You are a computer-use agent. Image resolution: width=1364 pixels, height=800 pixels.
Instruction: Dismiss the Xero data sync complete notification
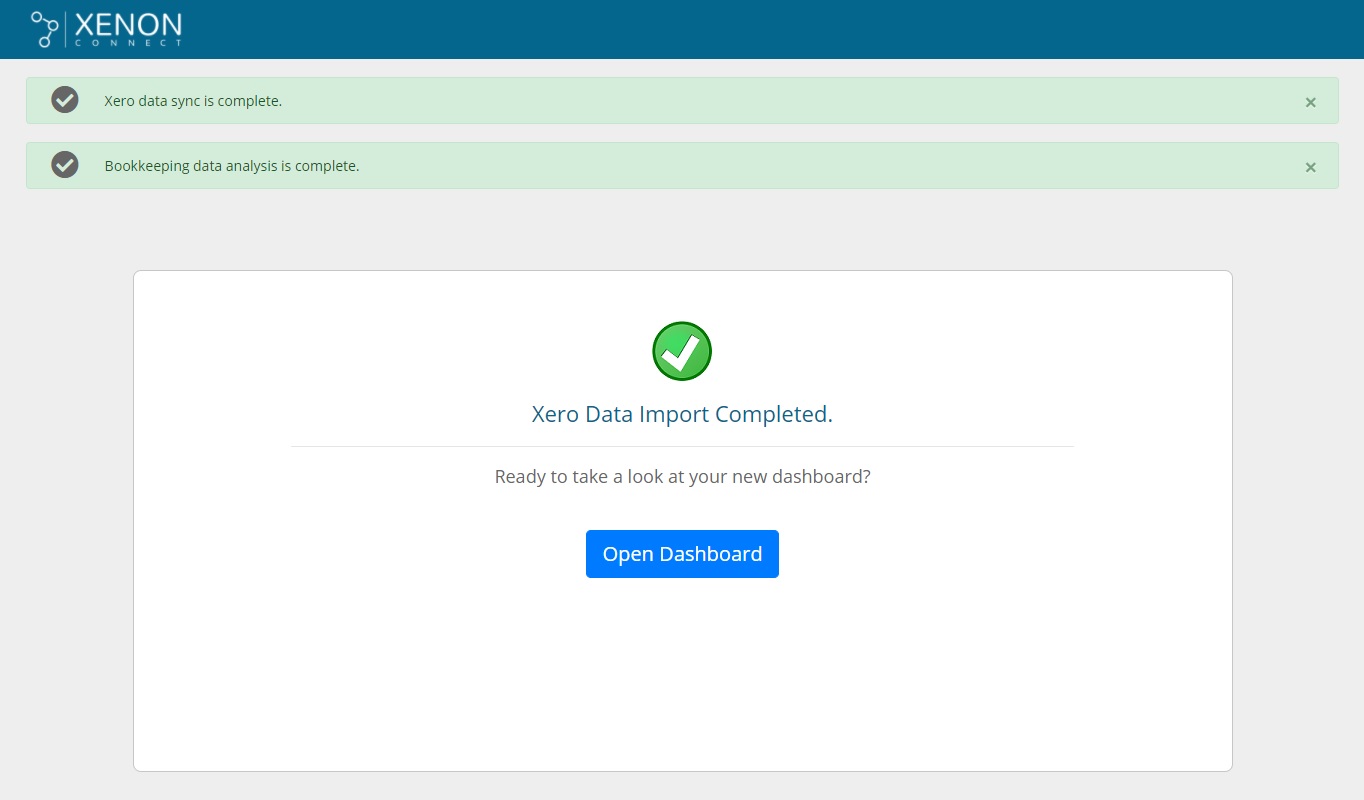1310,102
